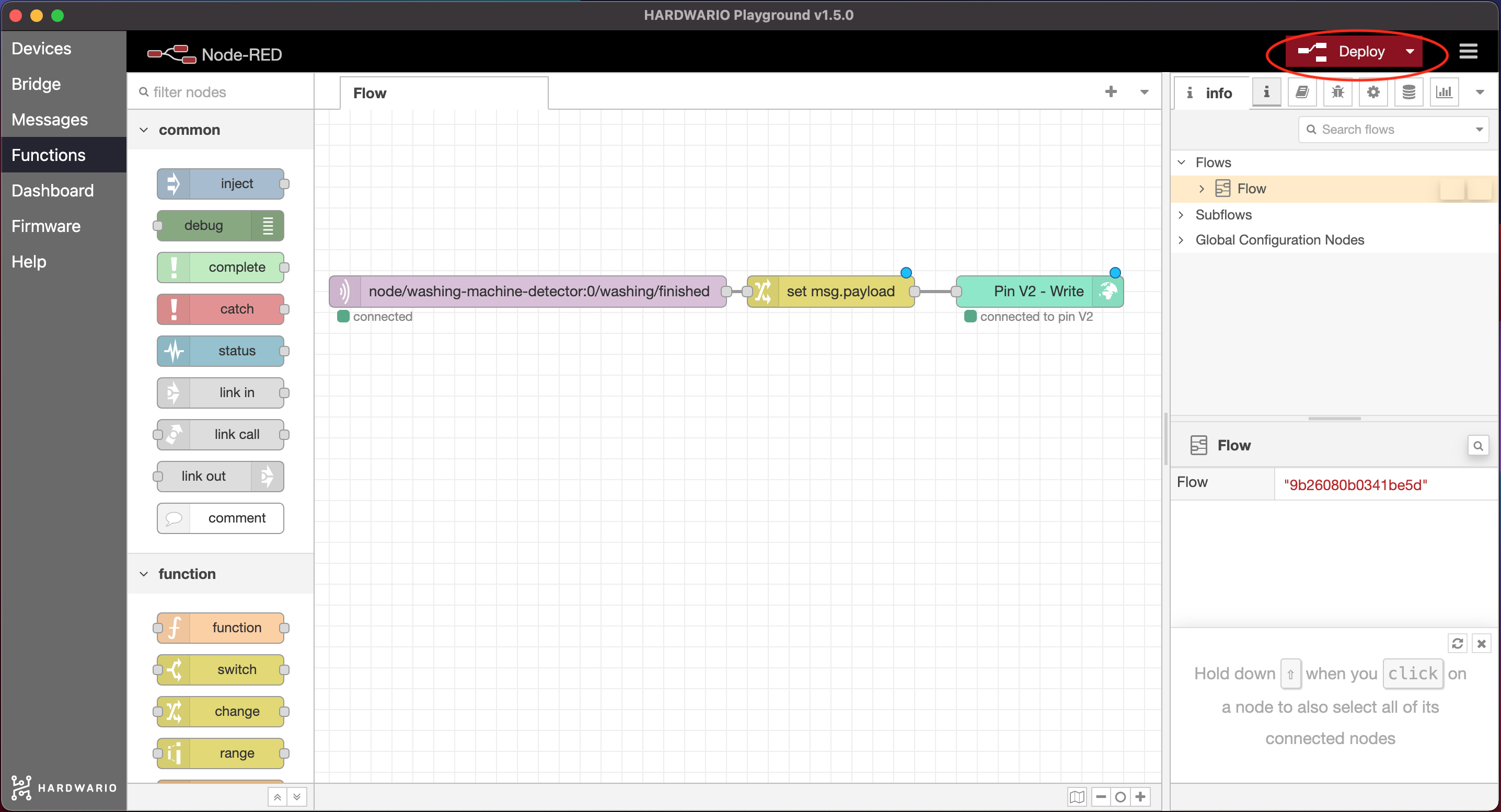Open the Deploy options dropdown arrow

click(x=1410, y=52)
